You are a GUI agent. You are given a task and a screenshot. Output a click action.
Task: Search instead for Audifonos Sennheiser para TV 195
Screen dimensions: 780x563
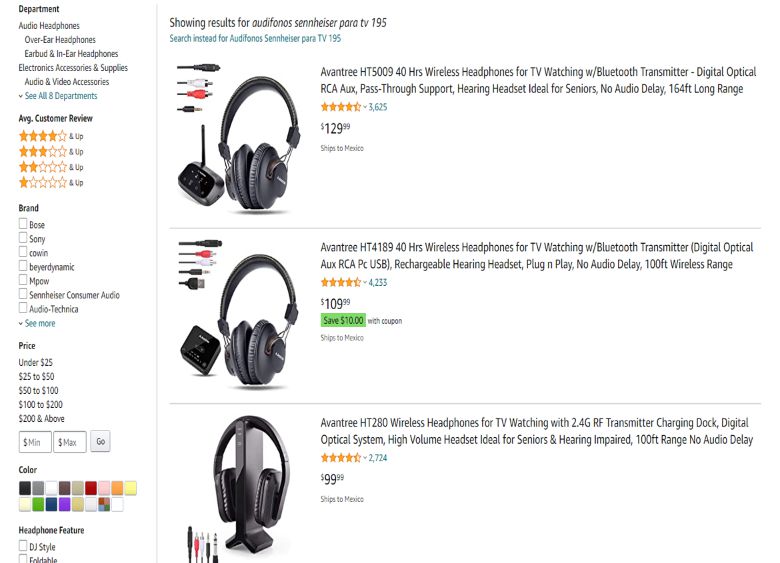coord(255,38)
